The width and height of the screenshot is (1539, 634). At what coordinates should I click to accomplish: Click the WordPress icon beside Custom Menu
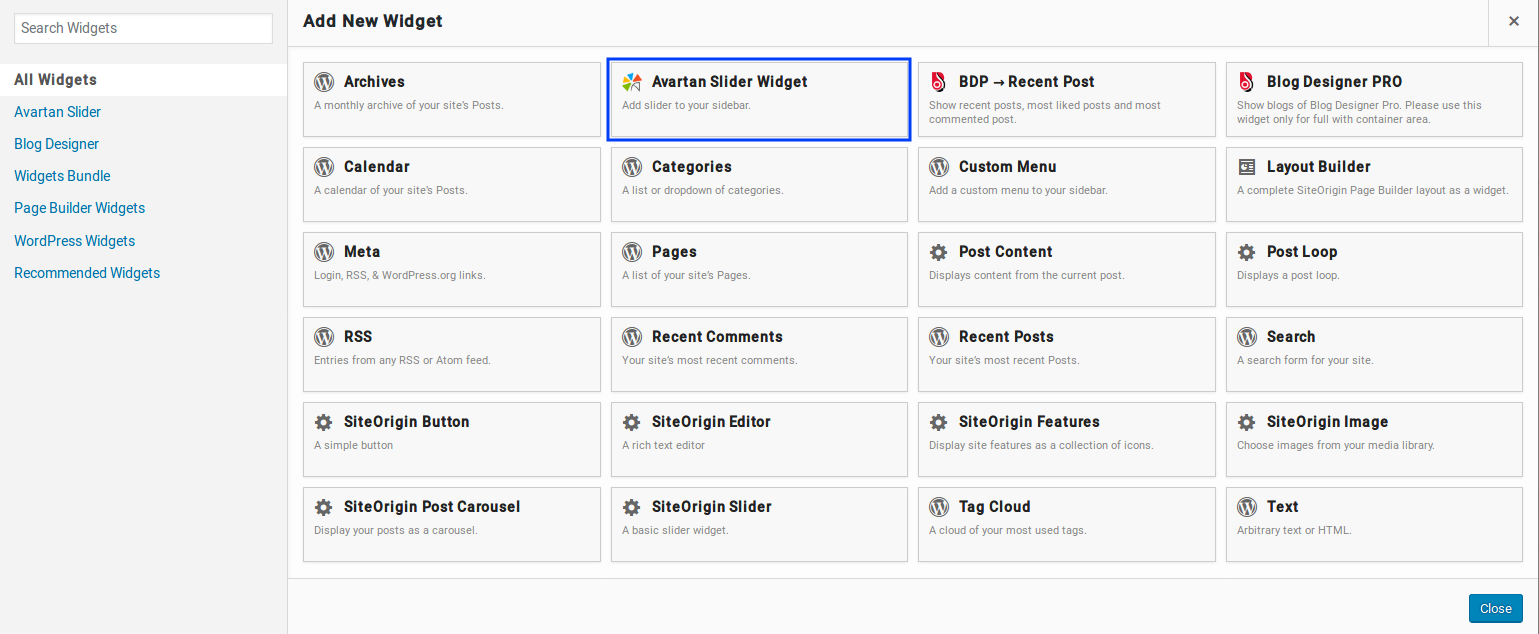click(x=939, y=167)
